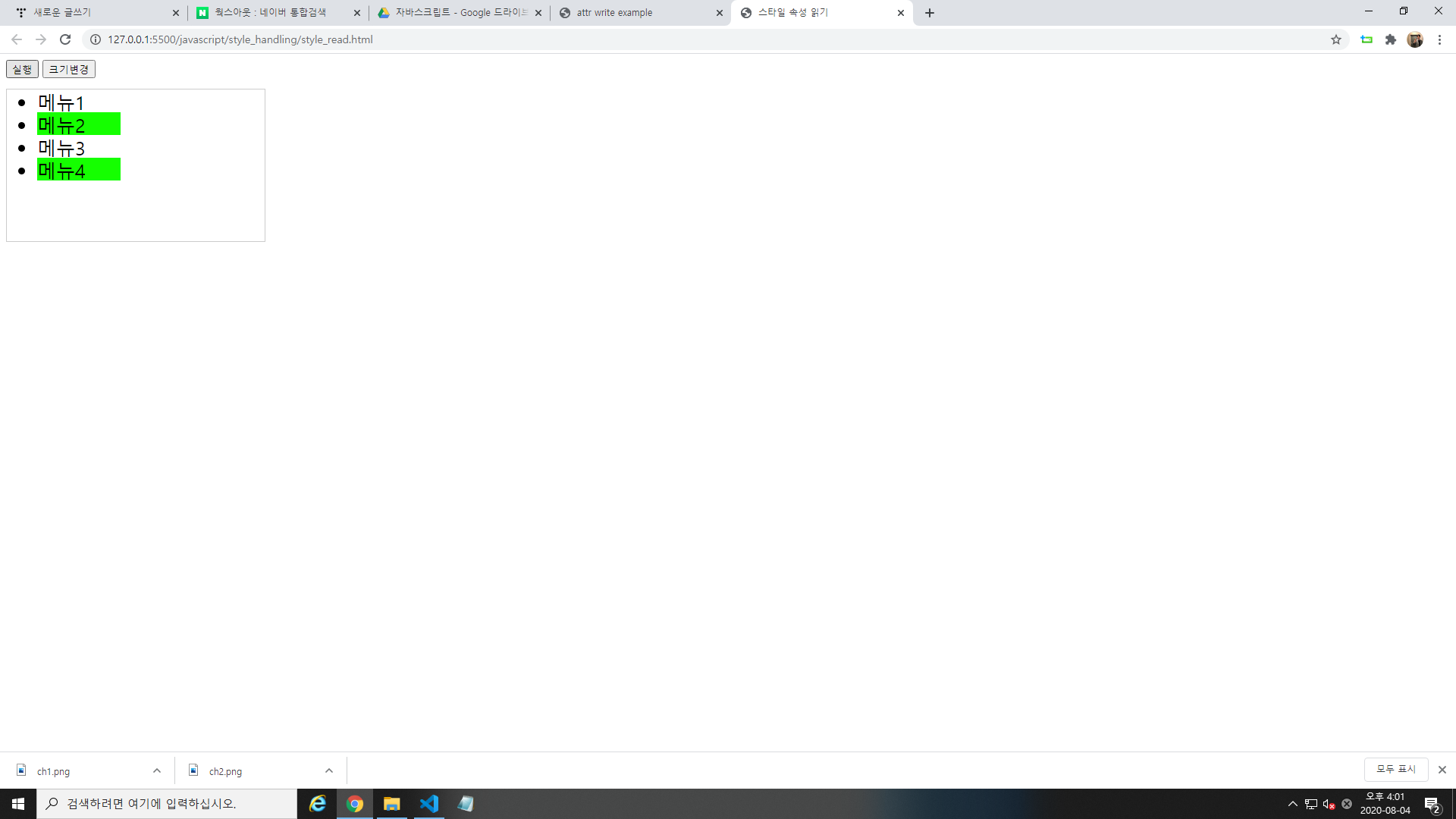
Task: Click the user profile avatar icon
Action: click(x=1414, y=39)
